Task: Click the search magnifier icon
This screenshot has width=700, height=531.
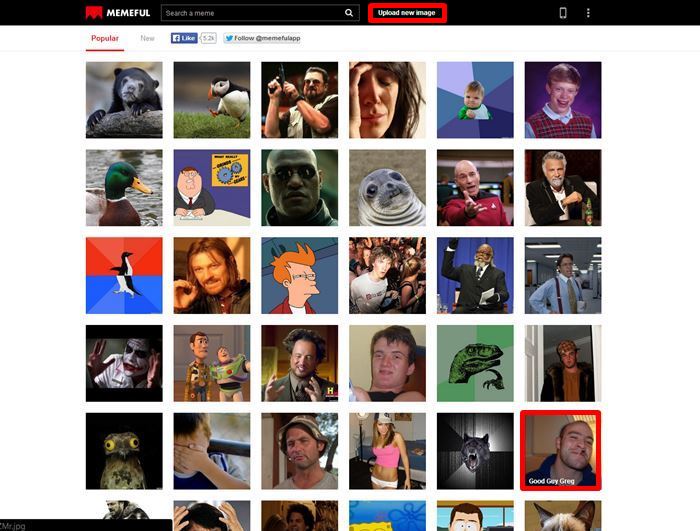Action: point(349,13)
